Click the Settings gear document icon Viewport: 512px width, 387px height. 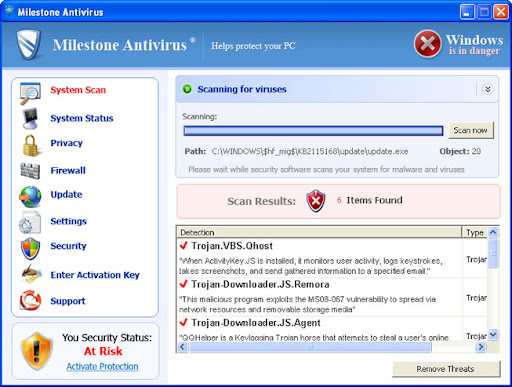[30, 222]
